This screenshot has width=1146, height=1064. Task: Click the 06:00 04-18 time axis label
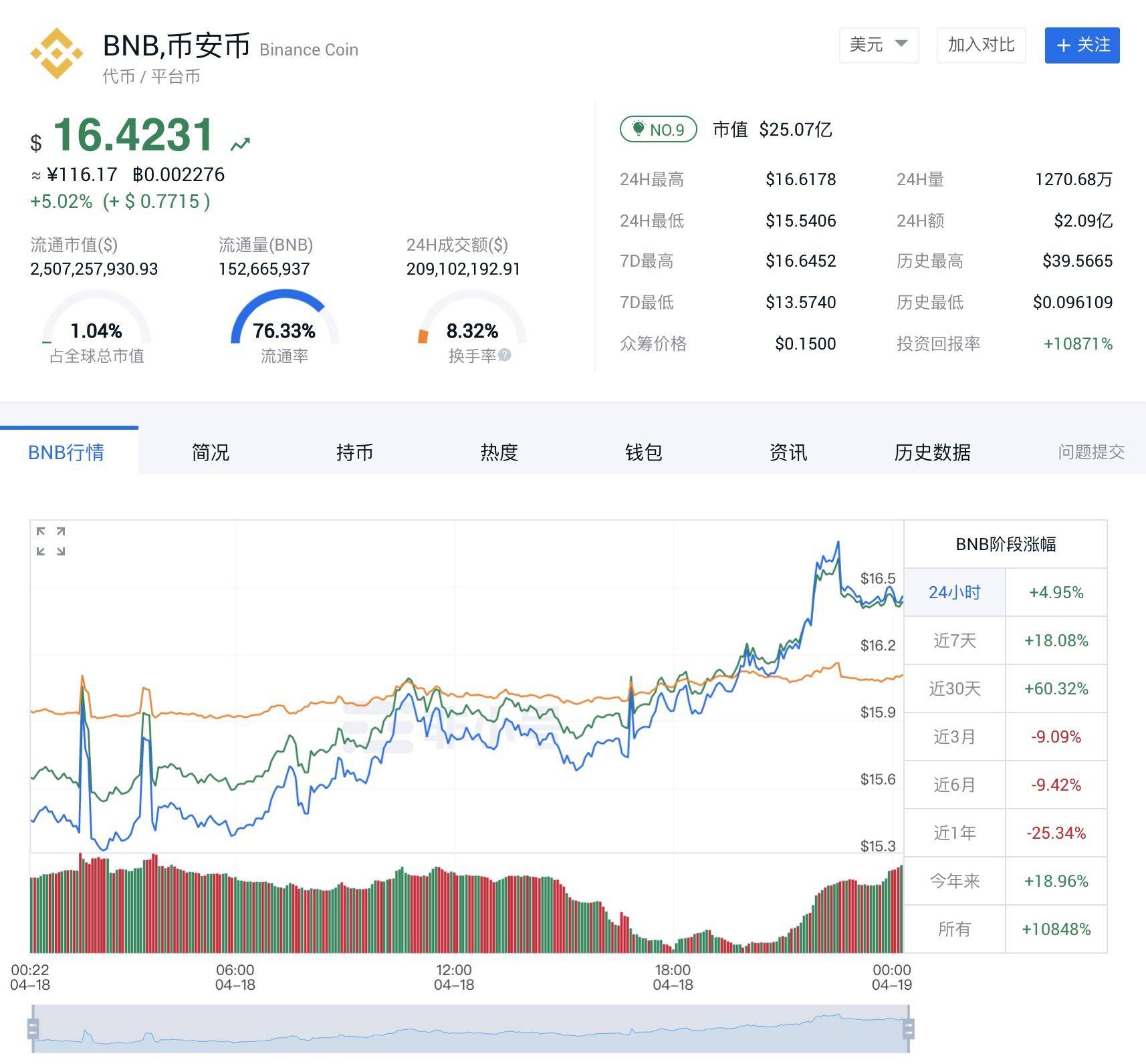235,977
